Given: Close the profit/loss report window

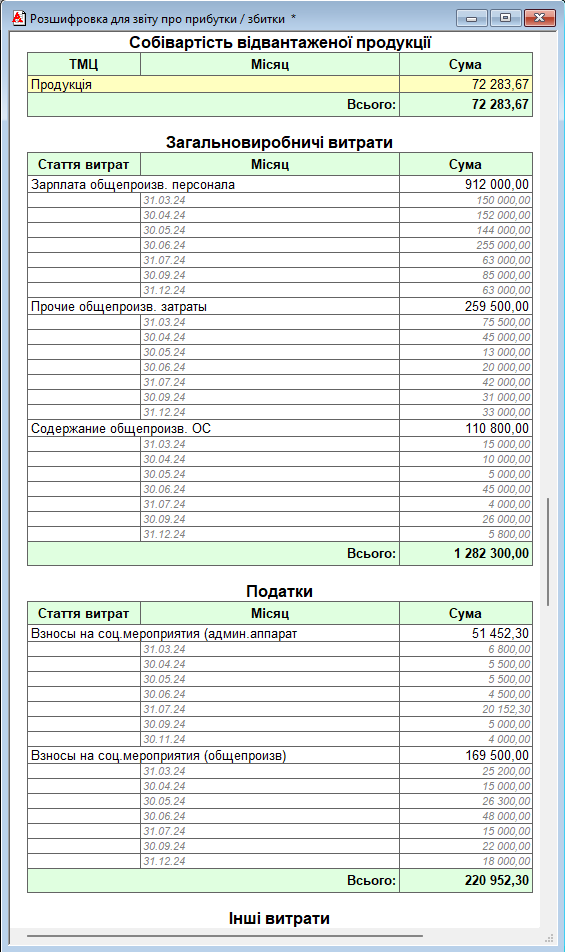Looking at the screenshot, I should (539, 18).
